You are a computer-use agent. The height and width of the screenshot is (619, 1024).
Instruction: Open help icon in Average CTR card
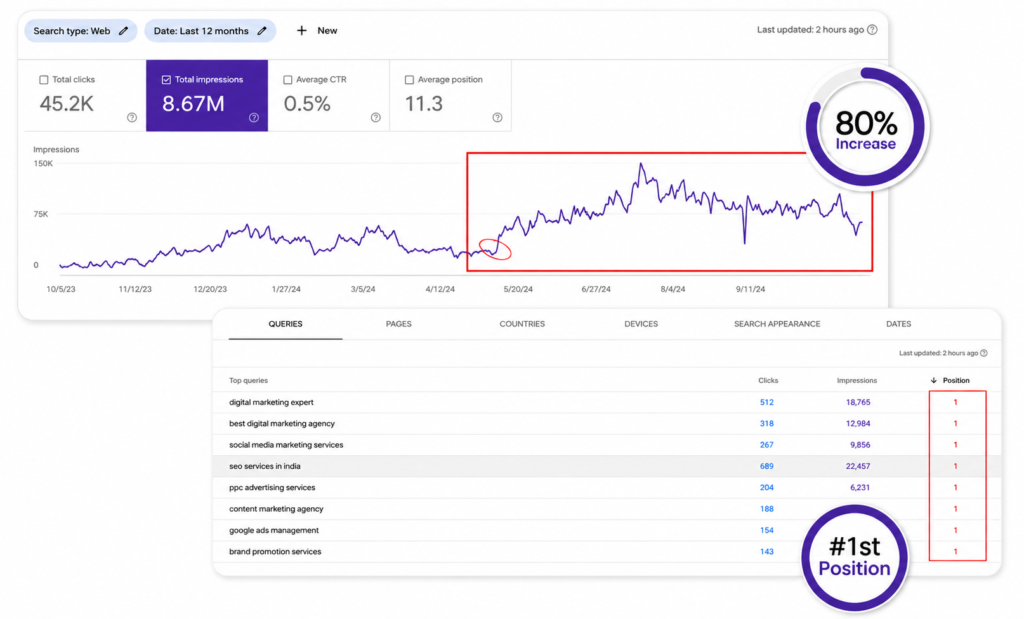376,118
